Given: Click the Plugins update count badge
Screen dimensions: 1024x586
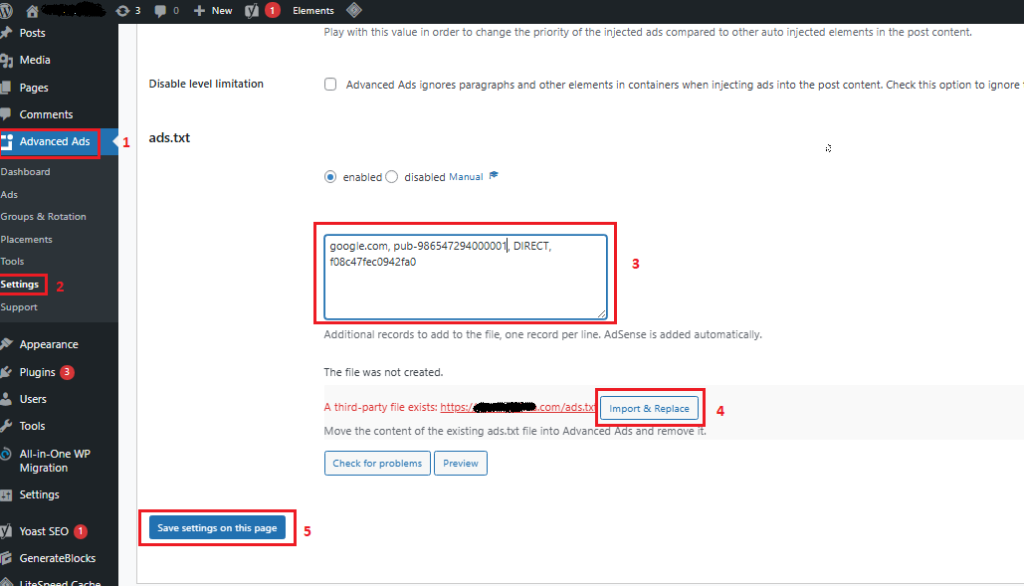Looking at the screenshot, I should pyautogui.click(x=67, y=372).
